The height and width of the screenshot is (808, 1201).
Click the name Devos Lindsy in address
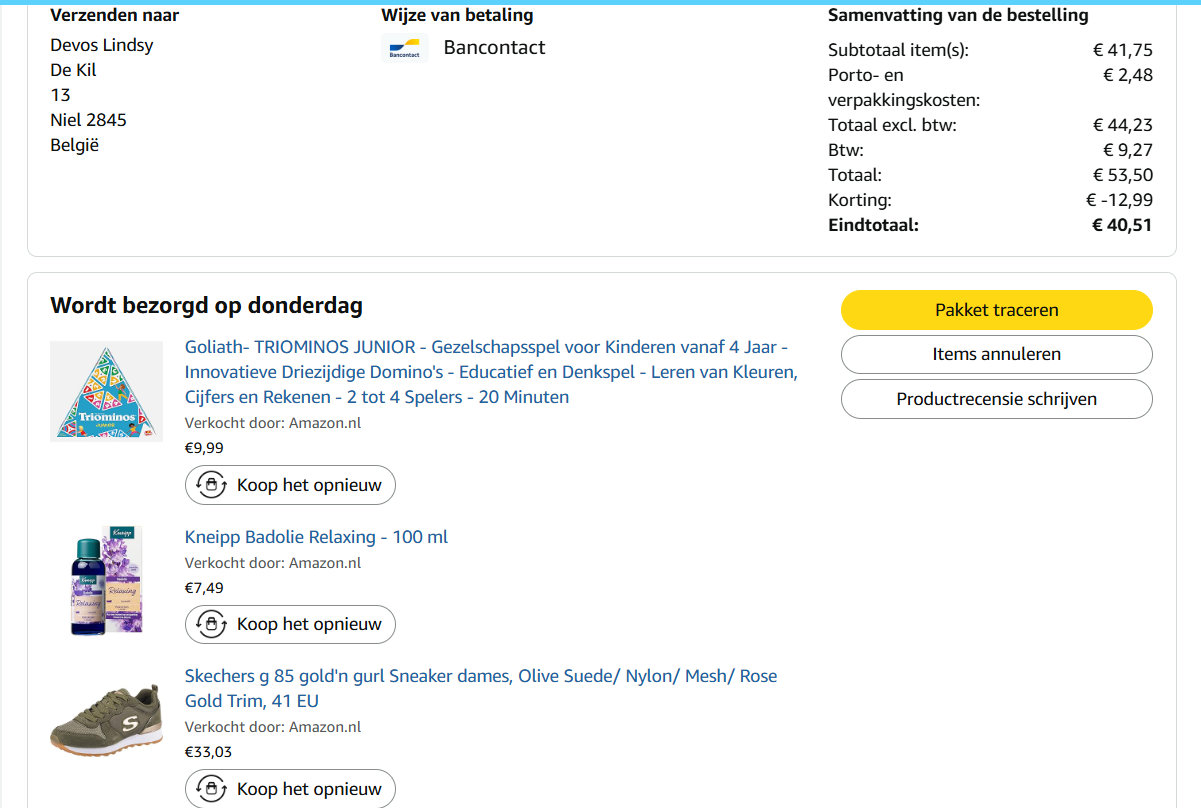pos(102,45)
